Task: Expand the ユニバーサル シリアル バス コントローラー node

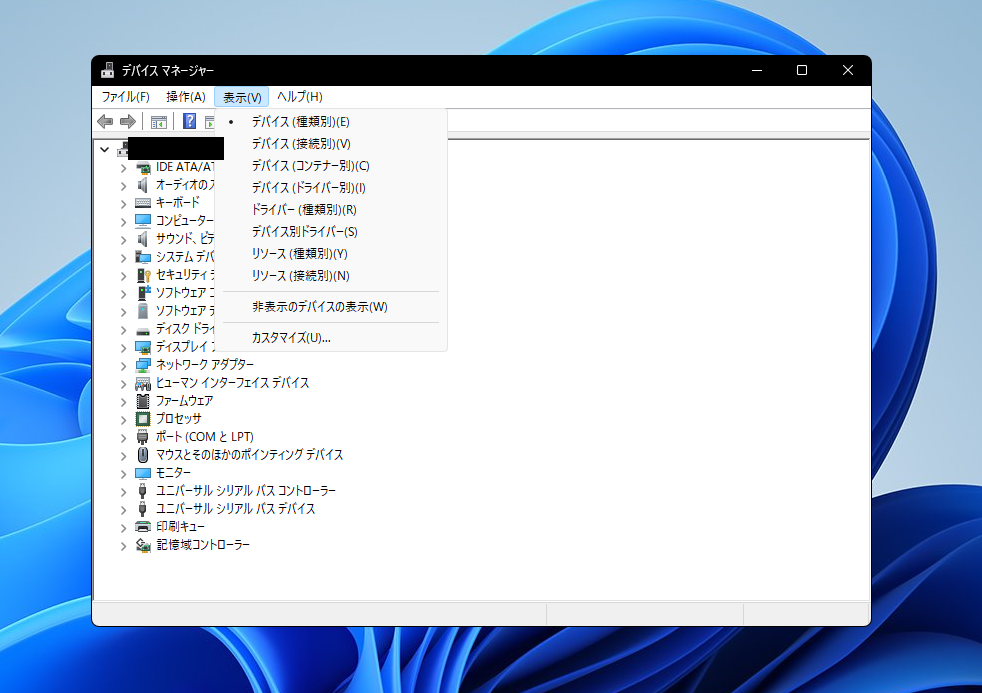Action: point(123,492)
